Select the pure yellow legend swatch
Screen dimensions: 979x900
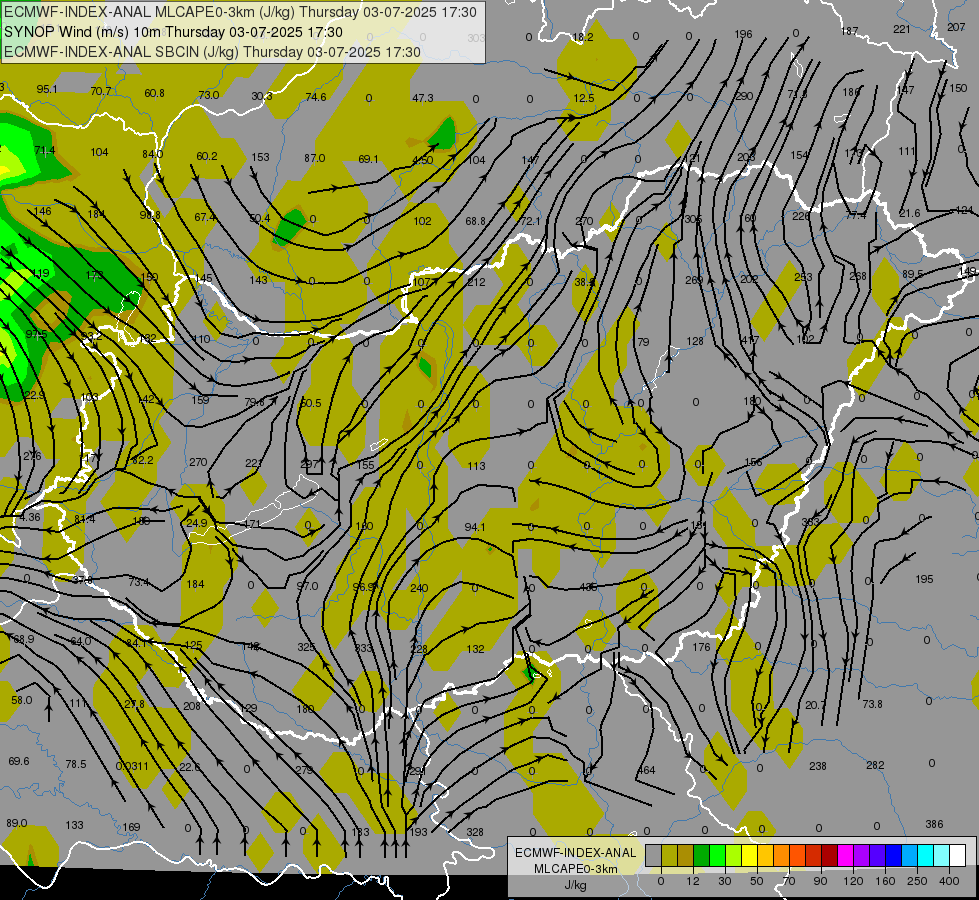pos(750,855)
